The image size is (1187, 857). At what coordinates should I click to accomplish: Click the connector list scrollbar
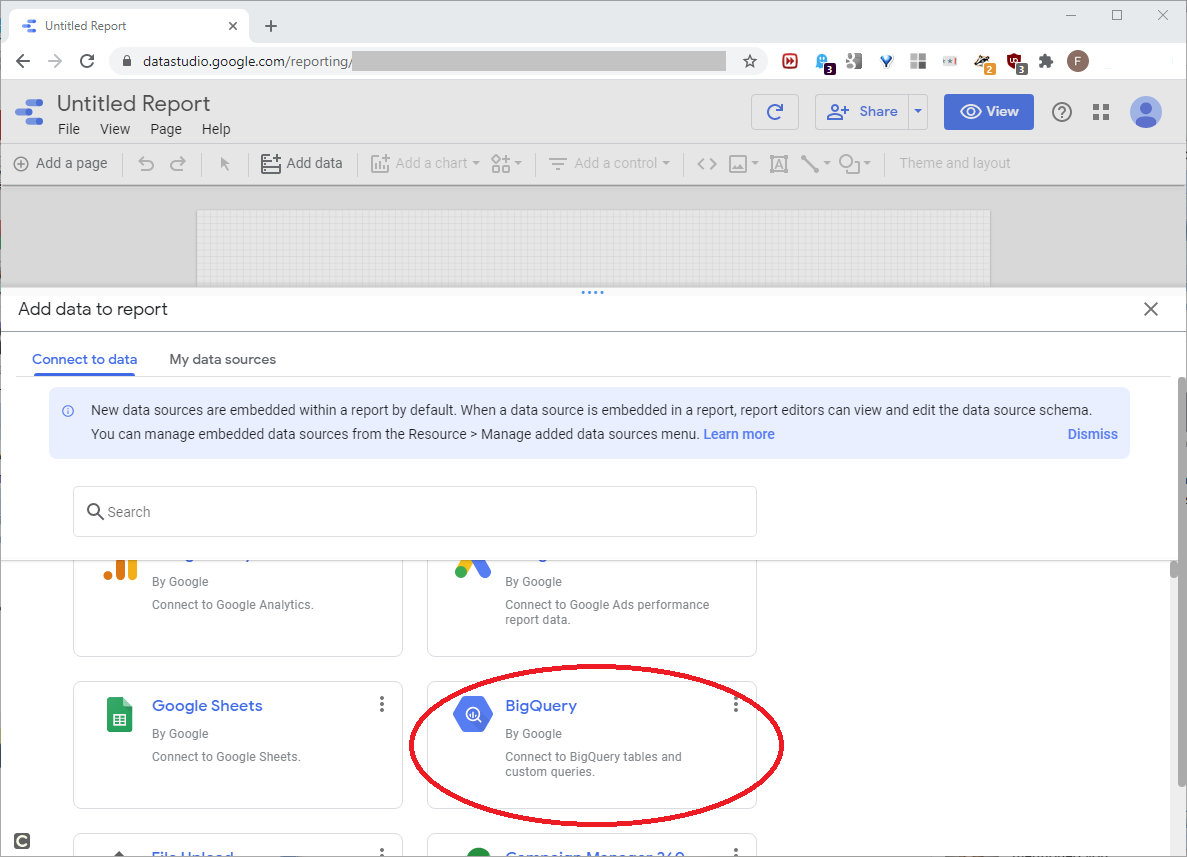[1174, 569]
